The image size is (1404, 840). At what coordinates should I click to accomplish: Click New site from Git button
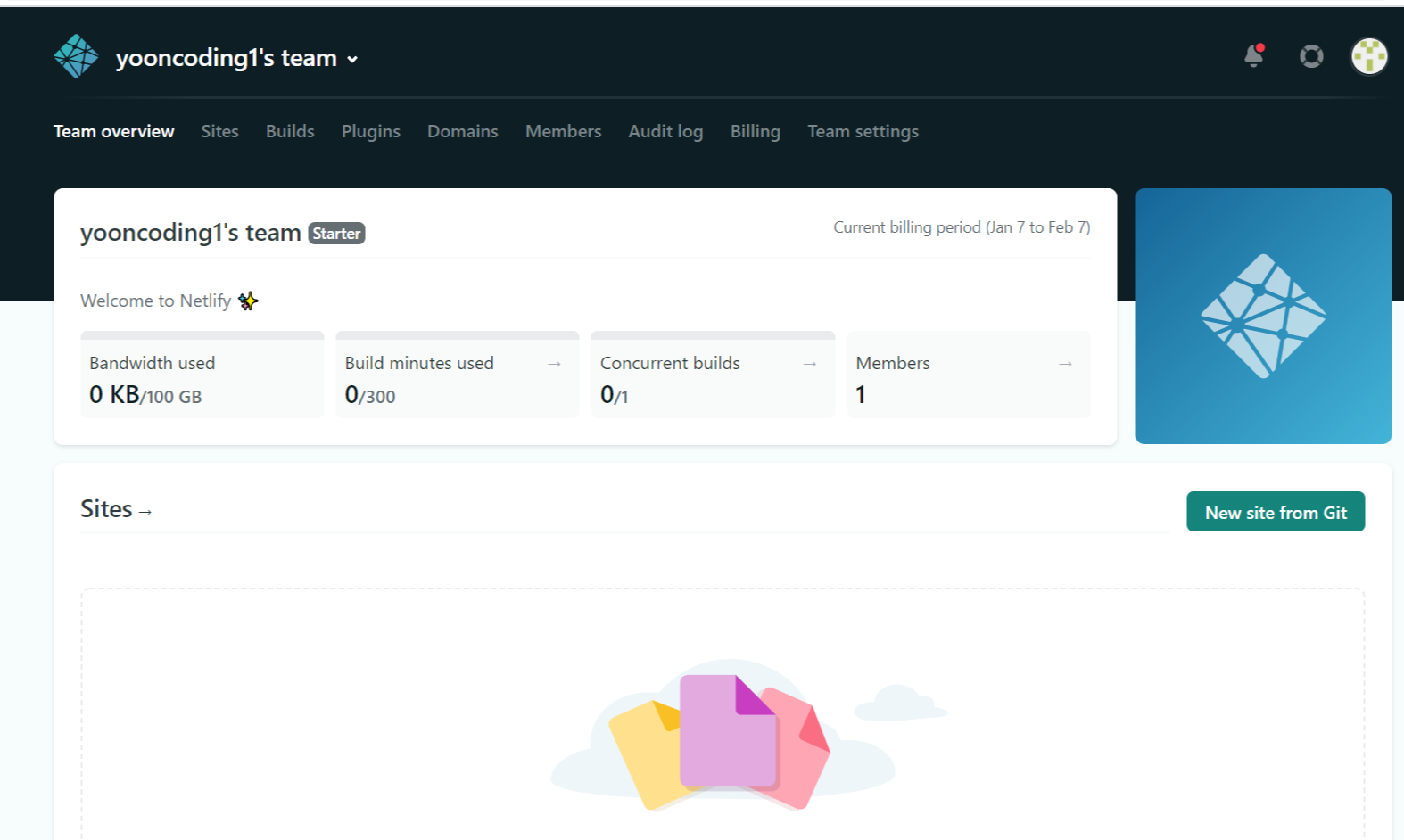point(1276,512)
